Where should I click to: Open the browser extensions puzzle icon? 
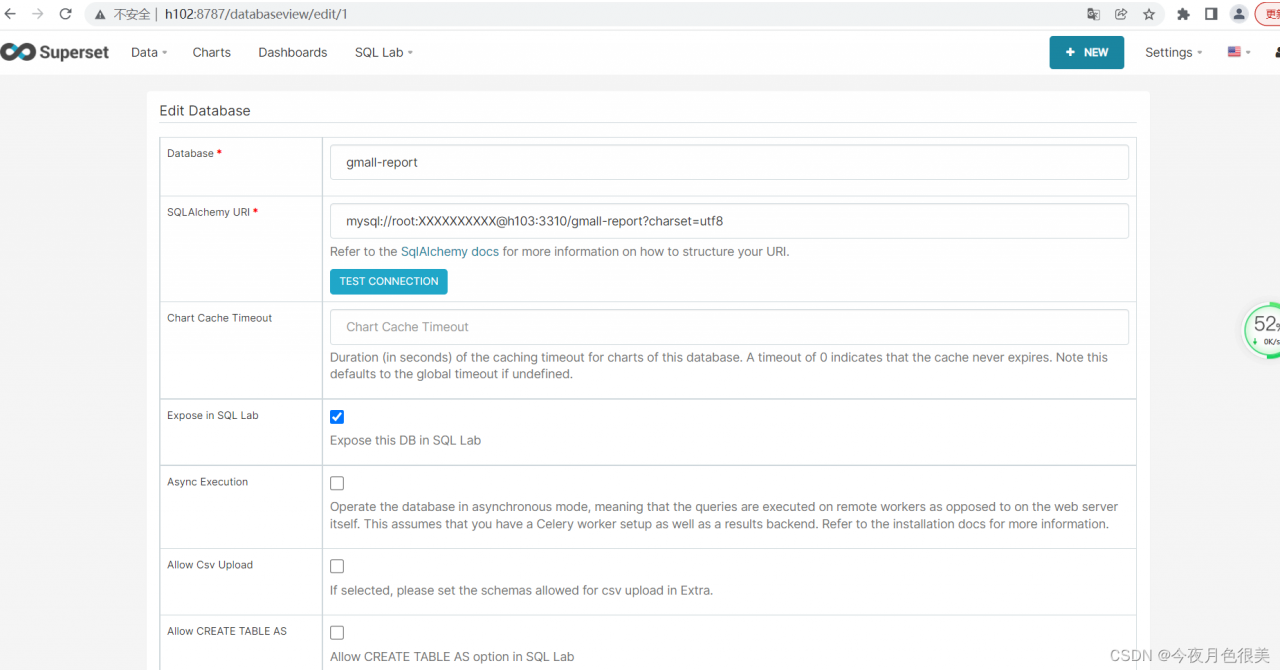[x=1183, y=14]
